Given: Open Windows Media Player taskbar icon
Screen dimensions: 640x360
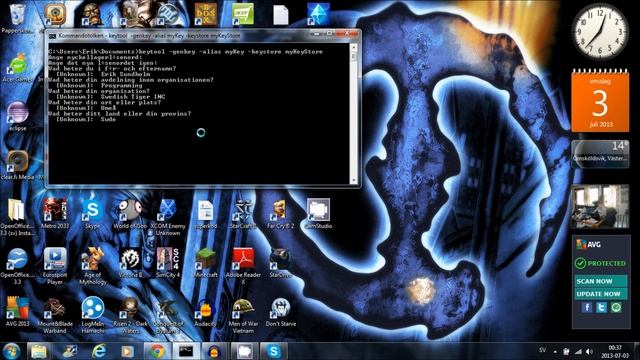Looking at the screenshot, I should [x=127, y=351].
